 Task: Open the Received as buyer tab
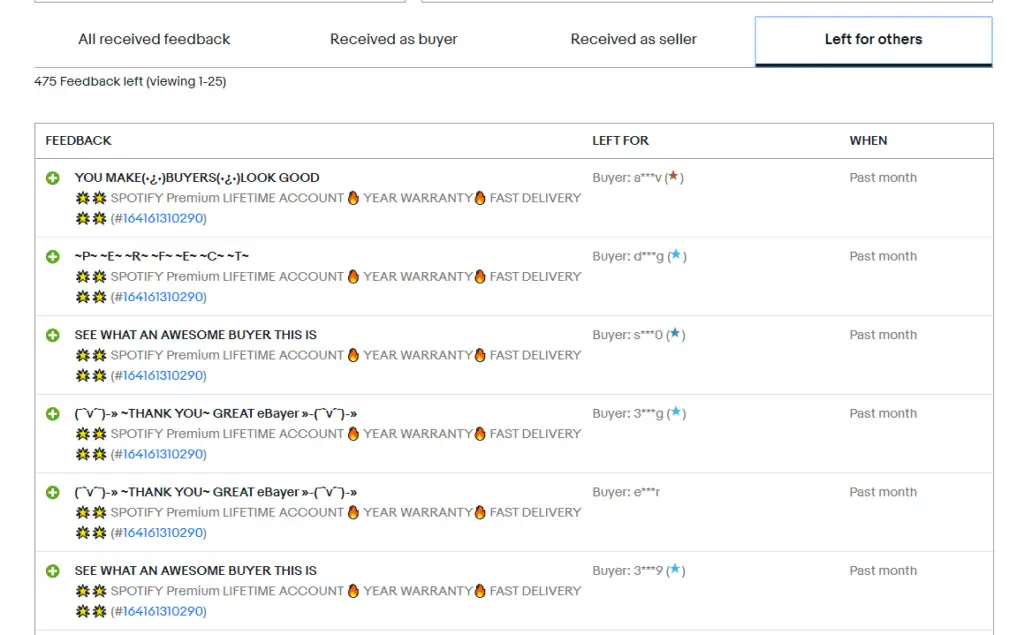coord(393,40)
